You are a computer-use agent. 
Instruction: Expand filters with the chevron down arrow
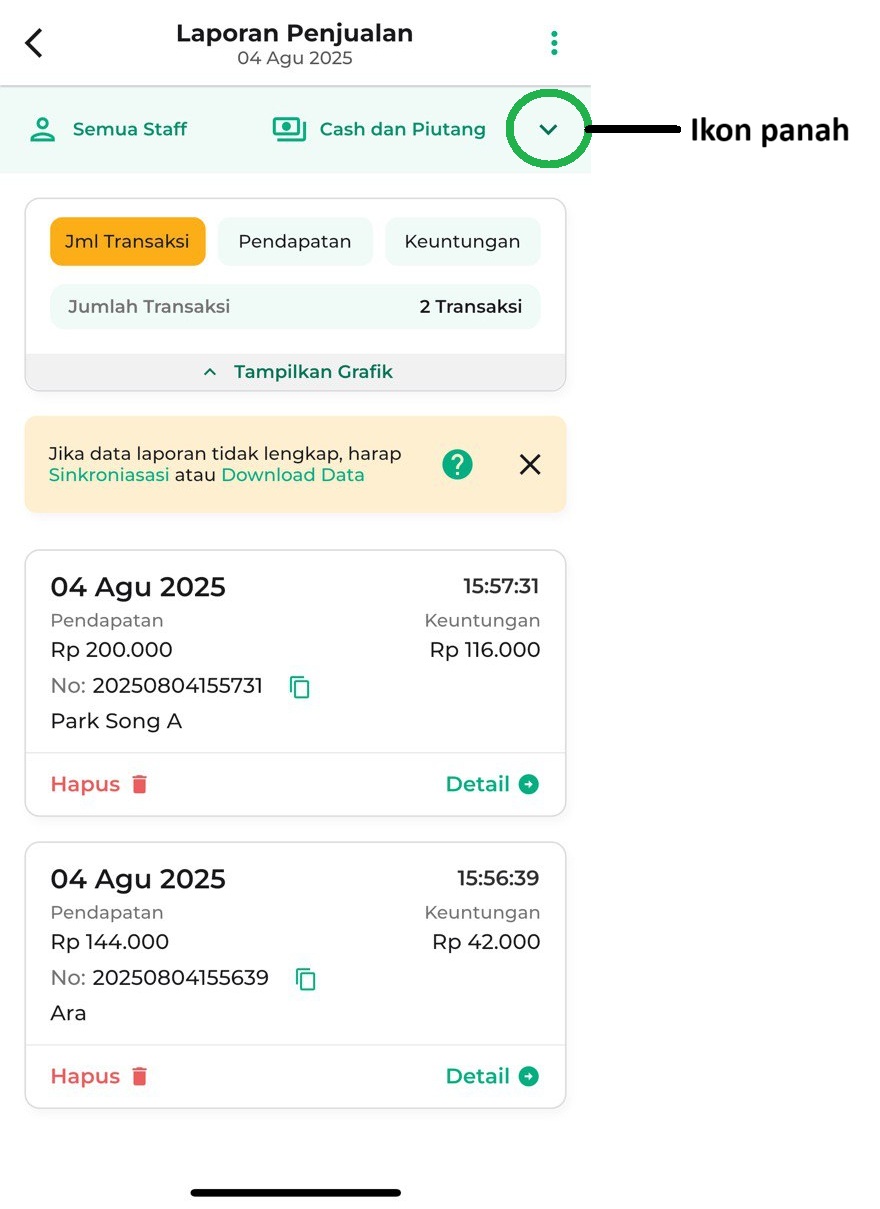pos(548,129)
